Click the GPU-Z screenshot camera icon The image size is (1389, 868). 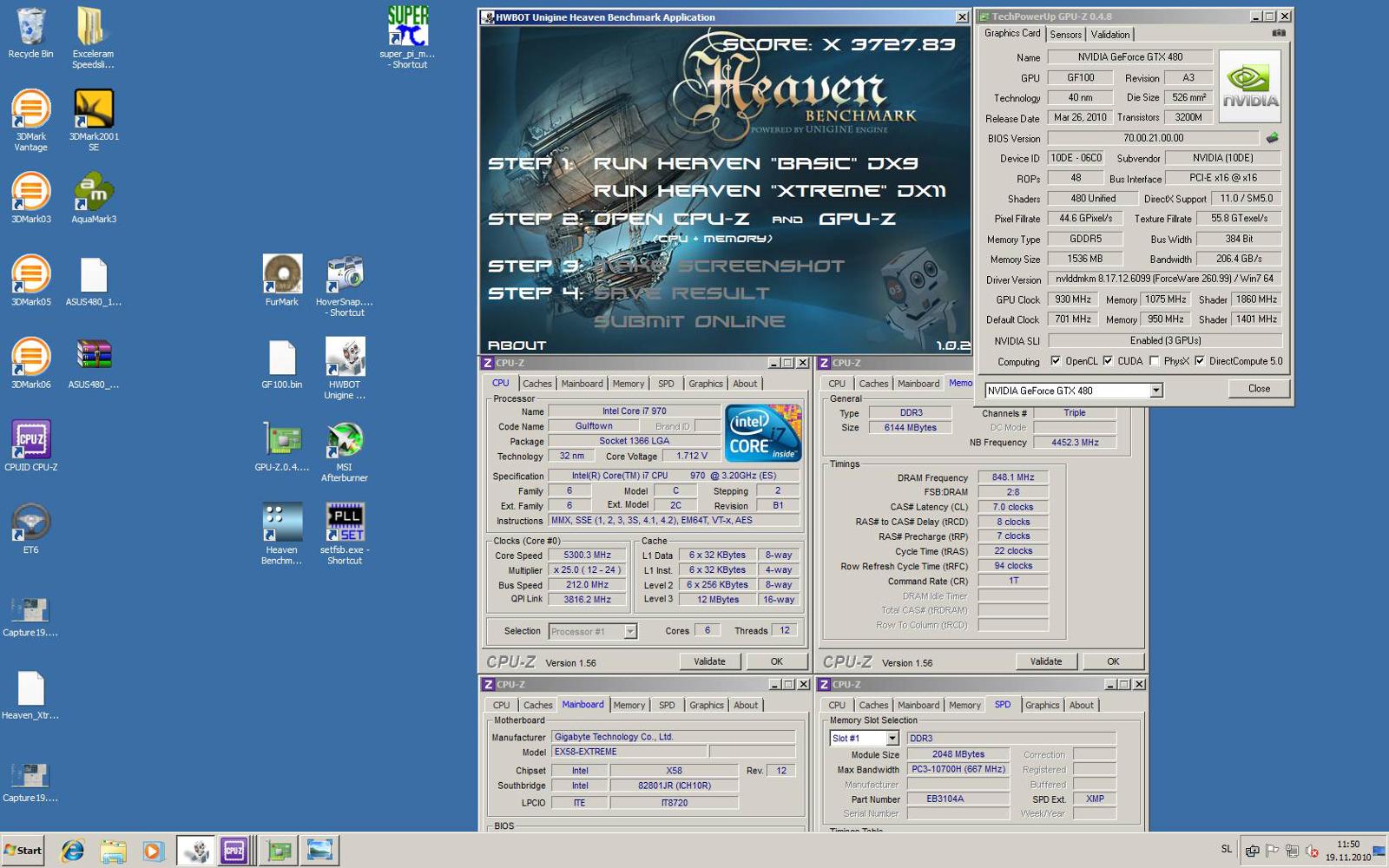click(1278, 33)
